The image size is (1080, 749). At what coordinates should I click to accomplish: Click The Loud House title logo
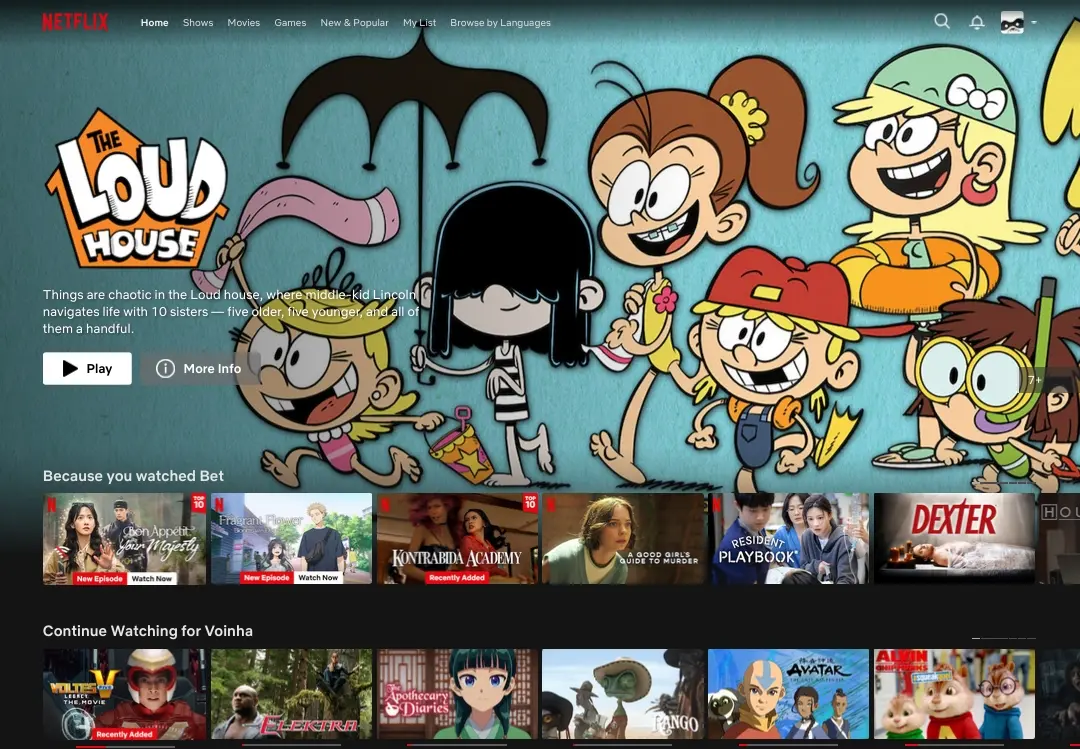pyautogui.click(x=136, y=189)
